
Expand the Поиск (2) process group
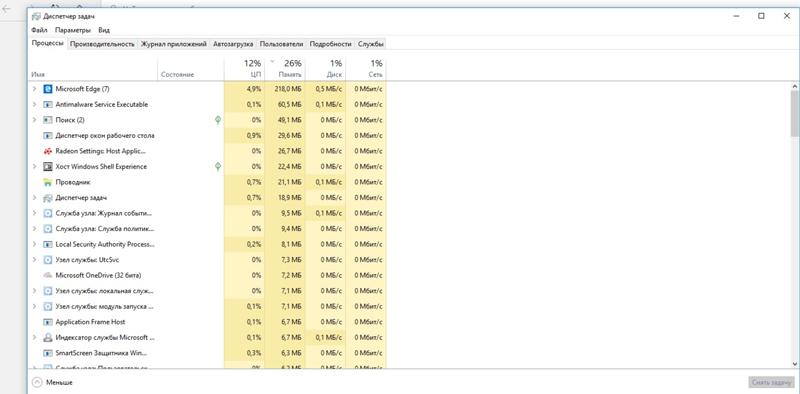[34, 120]
